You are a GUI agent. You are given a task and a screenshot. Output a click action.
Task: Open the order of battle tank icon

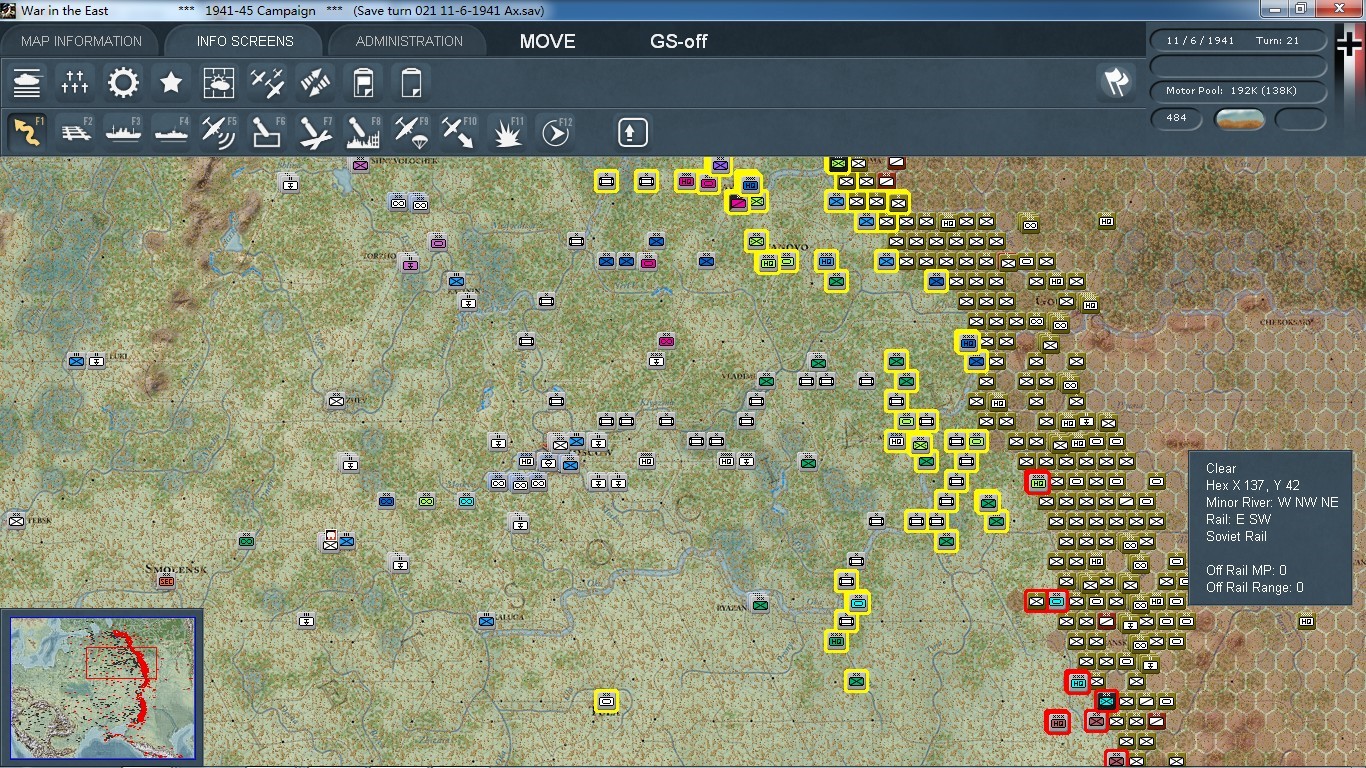27,82
